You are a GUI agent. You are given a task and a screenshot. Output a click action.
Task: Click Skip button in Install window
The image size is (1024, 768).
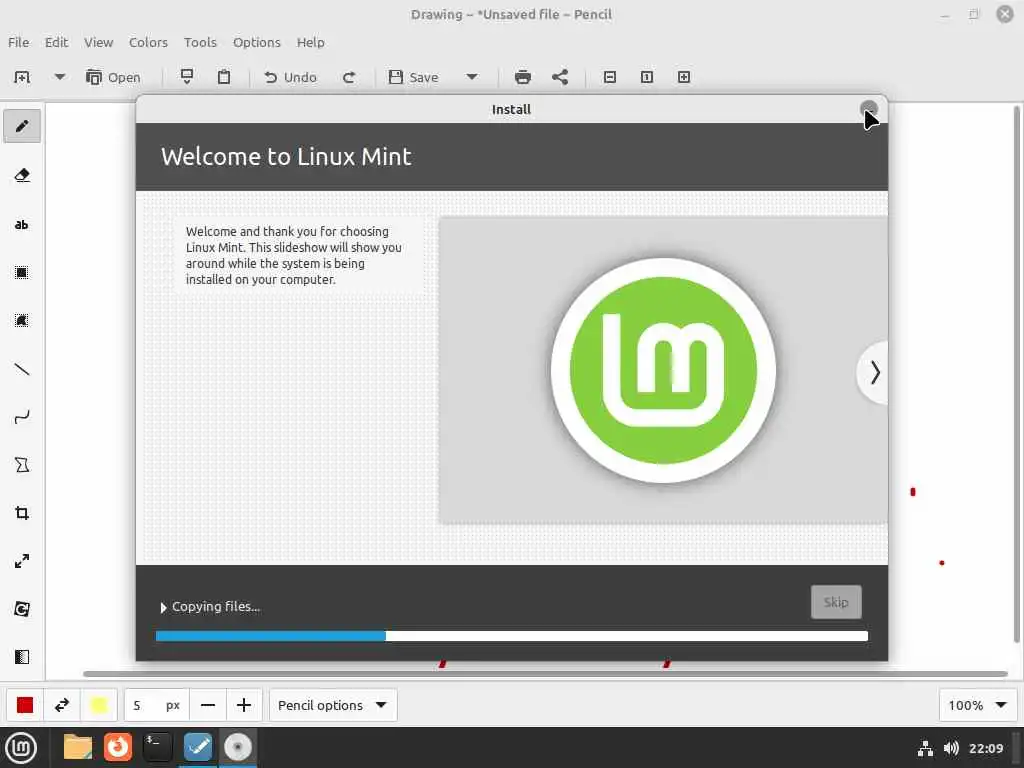coord(836,602)
